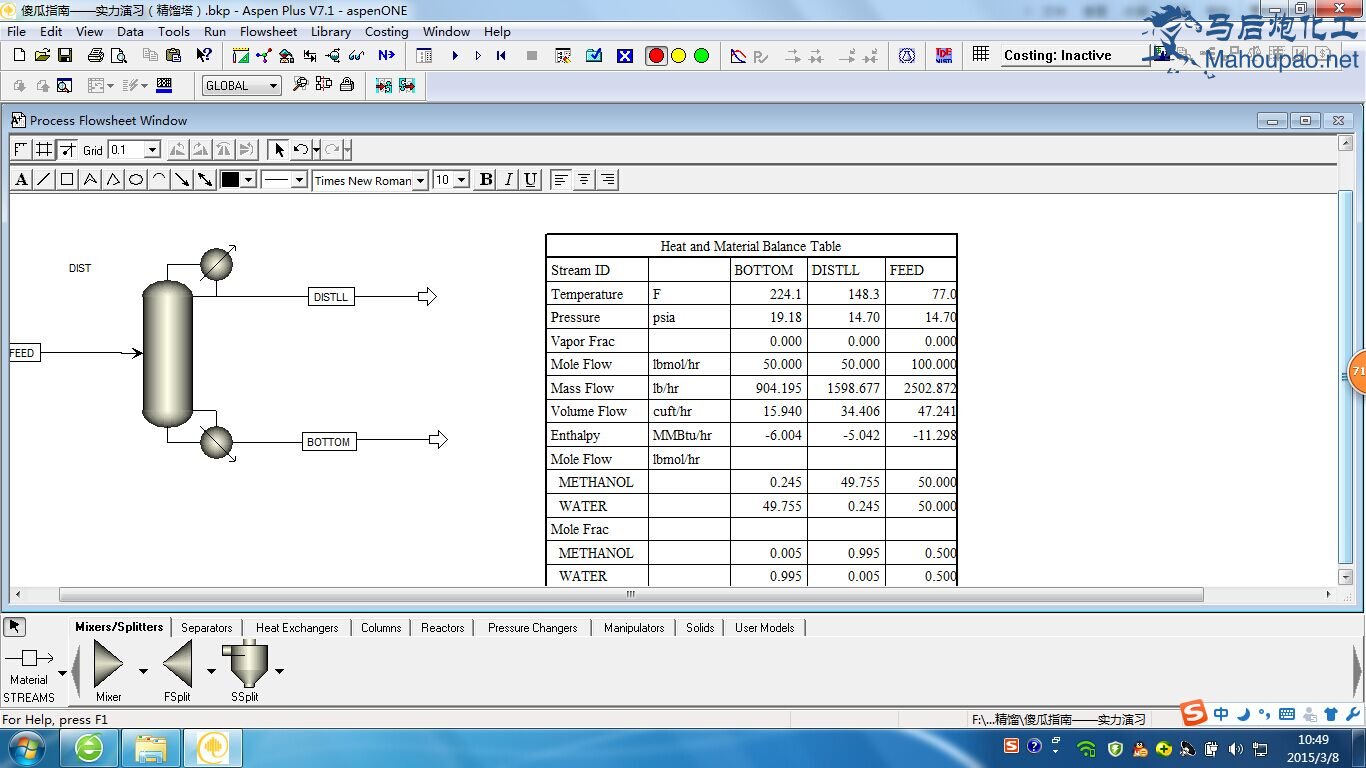Open the Costing menu
This screenshot has height=768, width=1366.
[x=387, y=31]
